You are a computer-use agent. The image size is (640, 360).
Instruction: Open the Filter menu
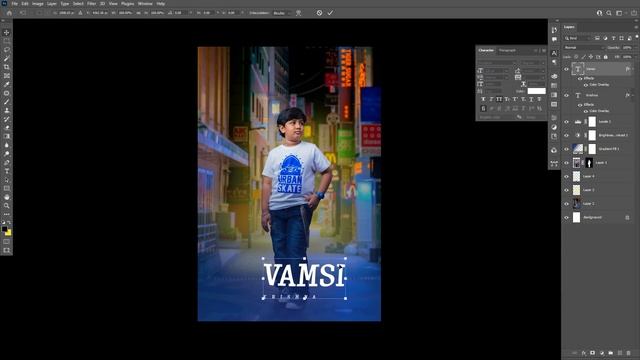tap(91, 4)
